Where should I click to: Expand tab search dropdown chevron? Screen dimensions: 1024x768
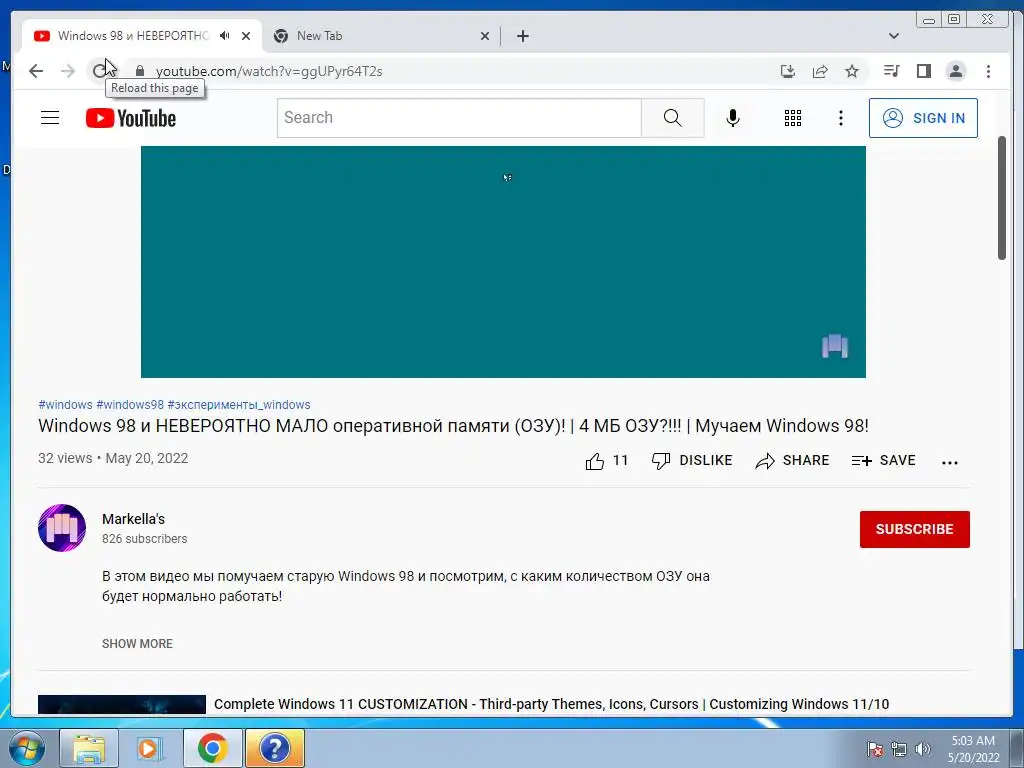pos(894,36)
